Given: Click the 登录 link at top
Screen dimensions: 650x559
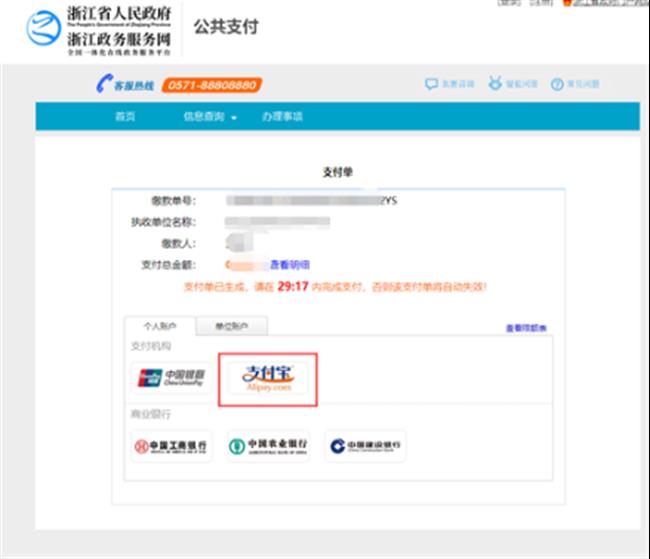Looking at the screenshot, I should (510, 3).
